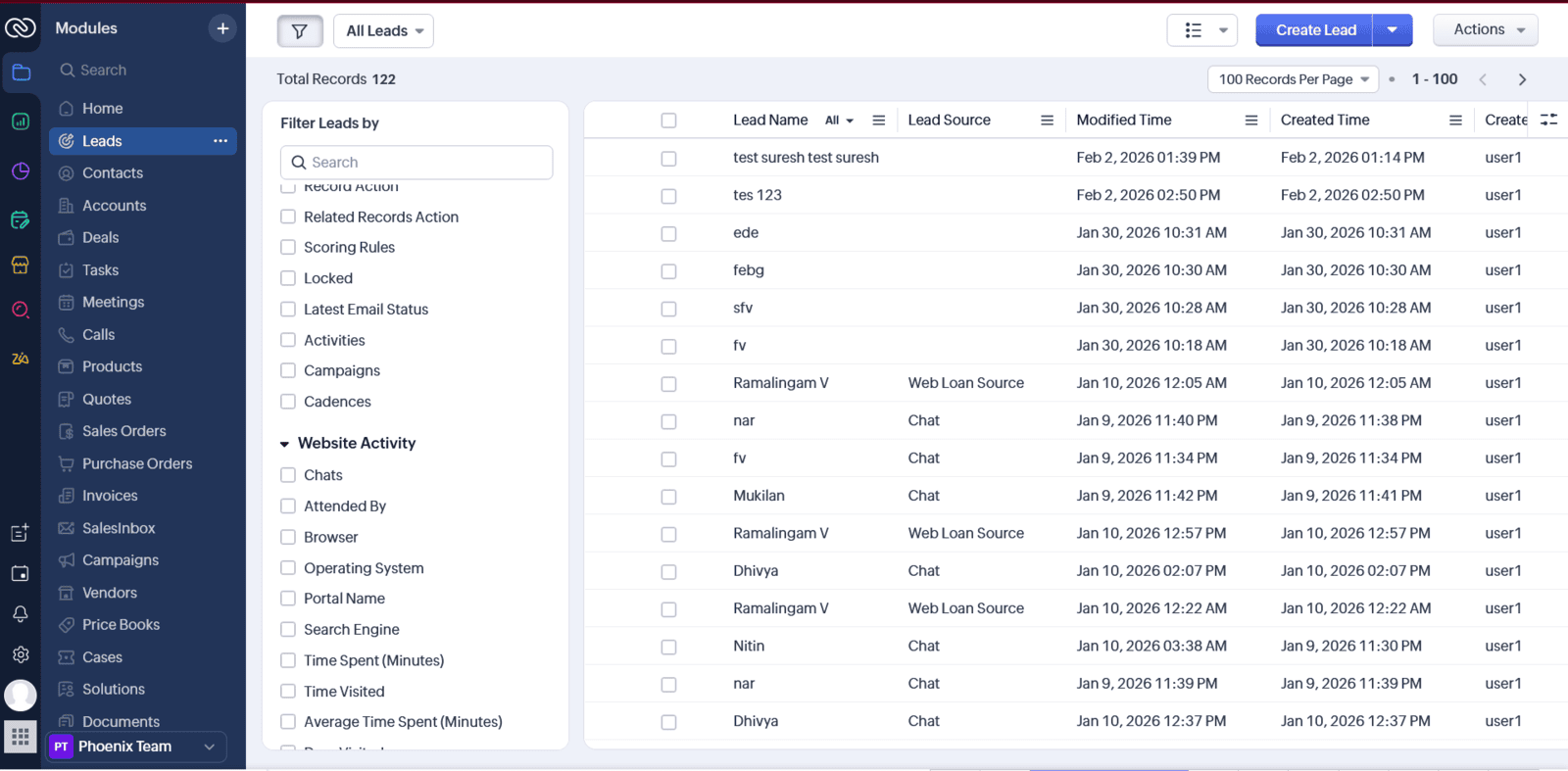Viewport: 1568px width, 771px height.
Task: Click the Create Lead button
Action: click(x=1315, y=30)
